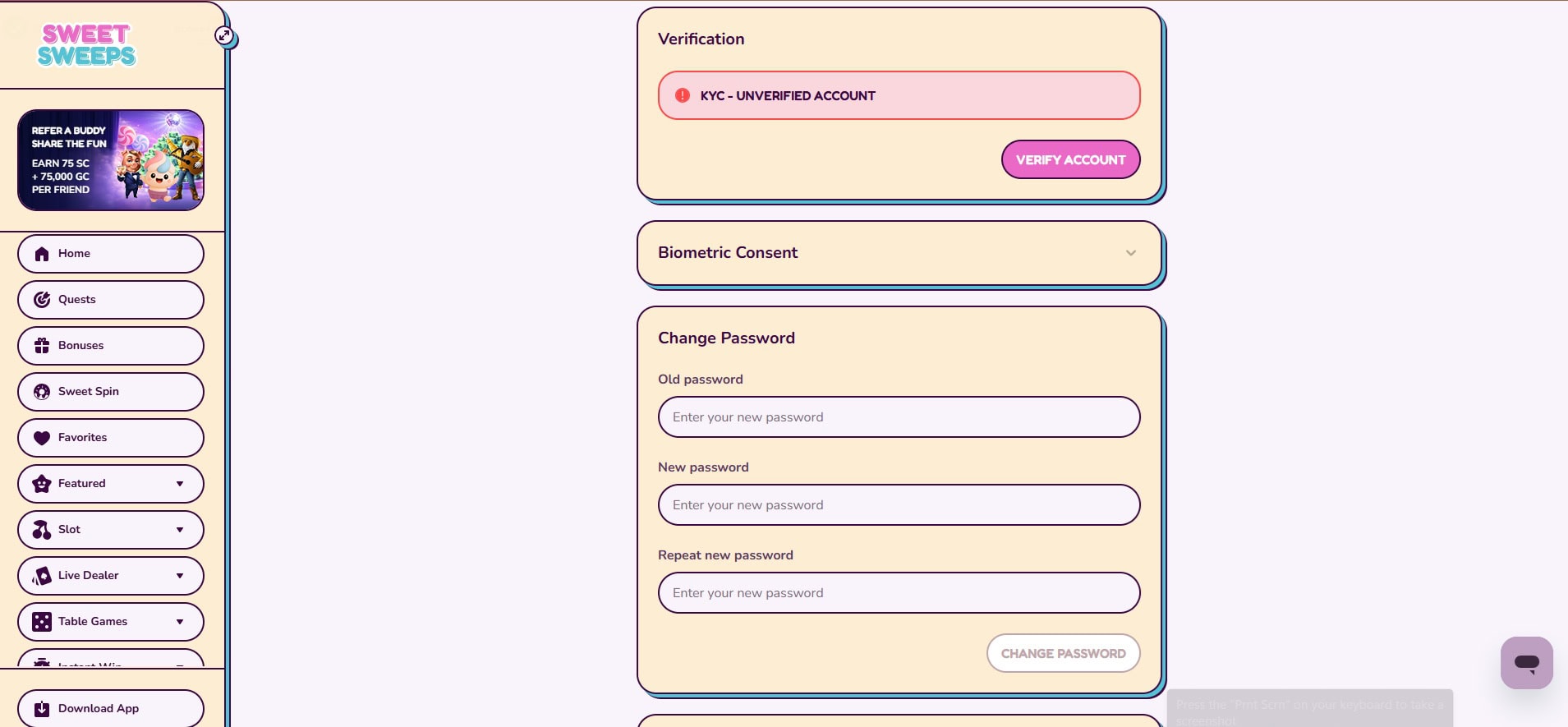Click the Sweet Sweeps logo
The image size is (1568, 727).
point(86,45)
